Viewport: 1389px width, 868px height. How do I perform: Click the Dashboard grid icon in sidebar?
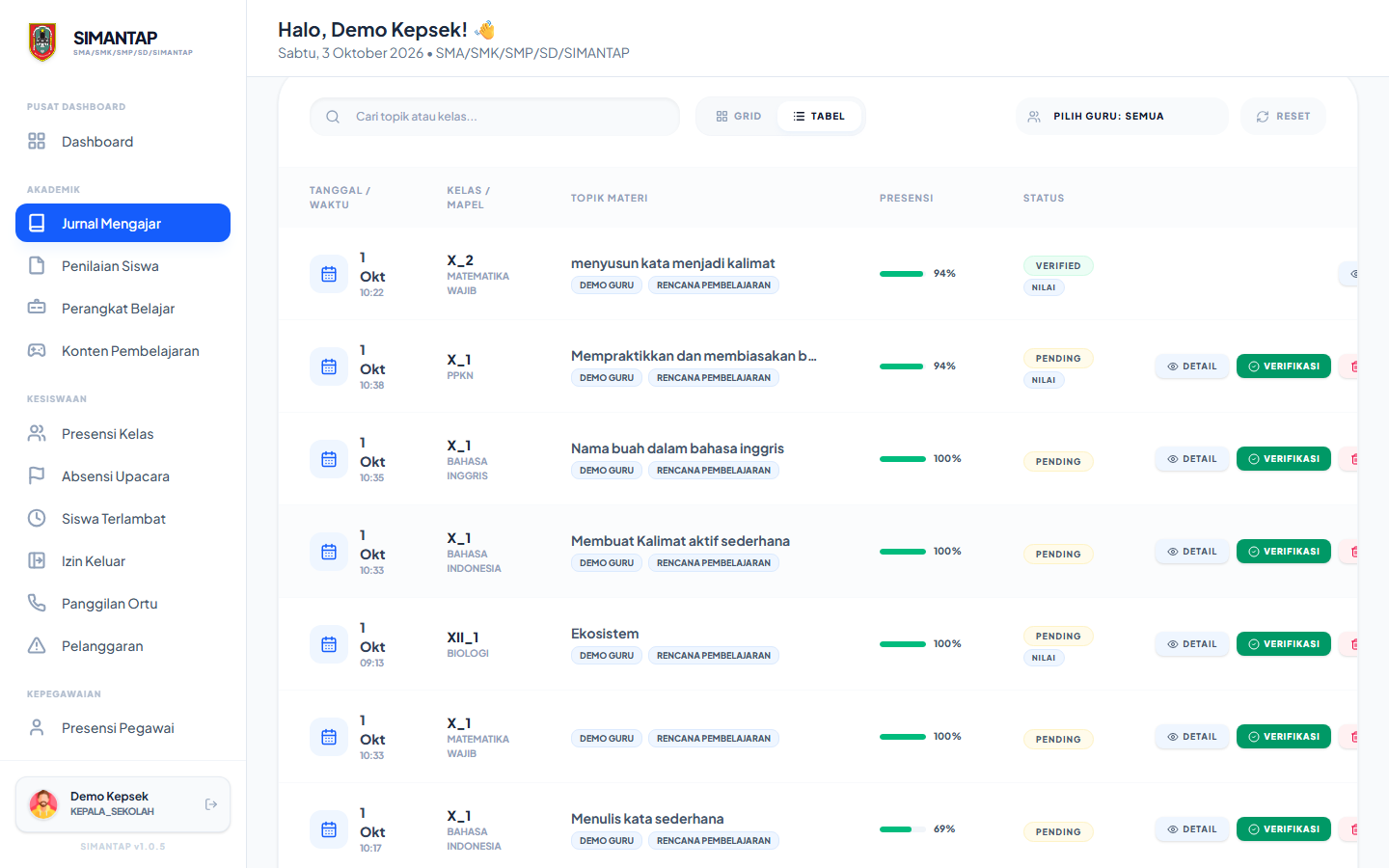tap(37, 142)
